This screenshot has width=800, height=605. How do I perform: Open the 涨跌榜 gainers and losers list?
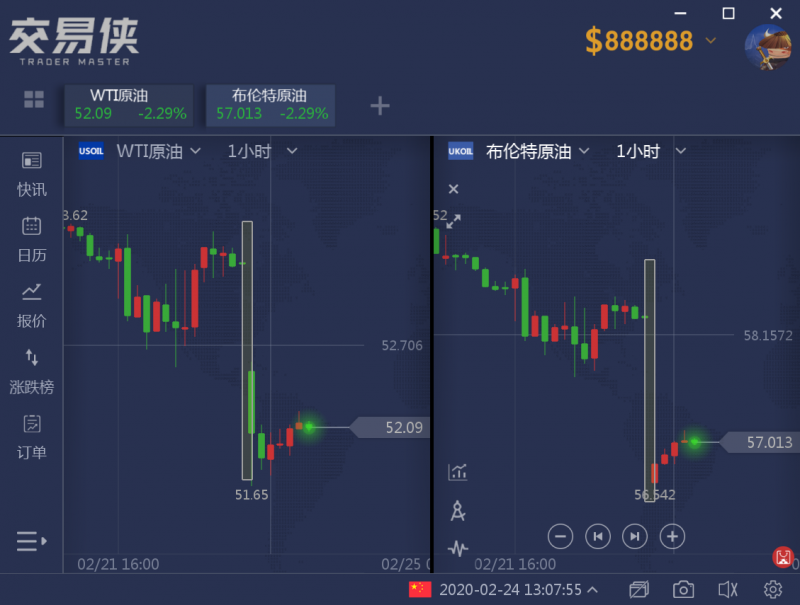32,371
